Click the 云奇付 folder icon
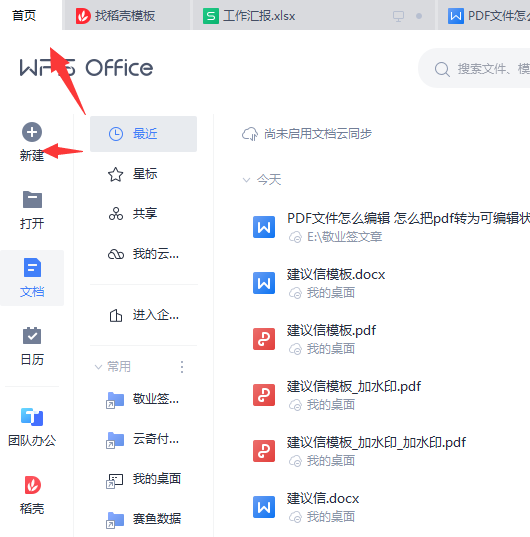 click(x=115, y=440)
